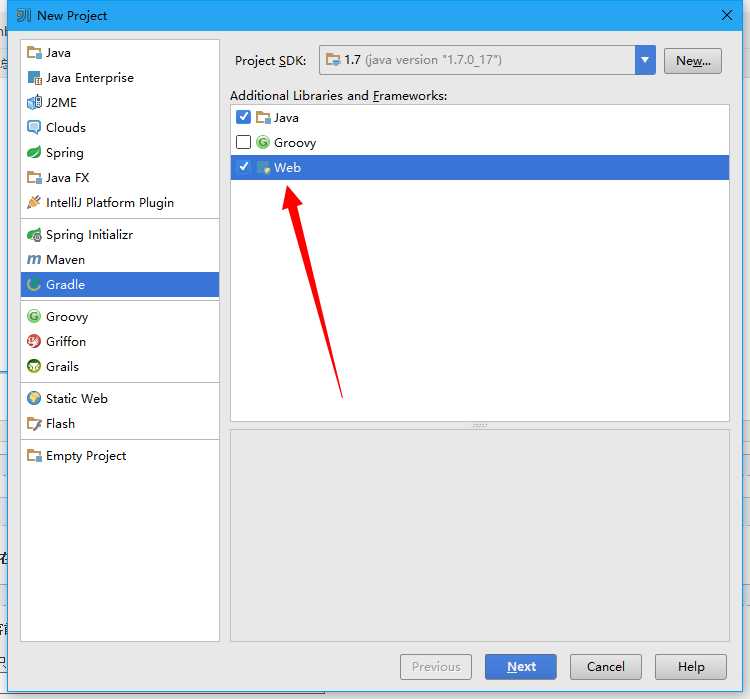
Task: Select Static Web project type
Action: click(x=120, y=398)
